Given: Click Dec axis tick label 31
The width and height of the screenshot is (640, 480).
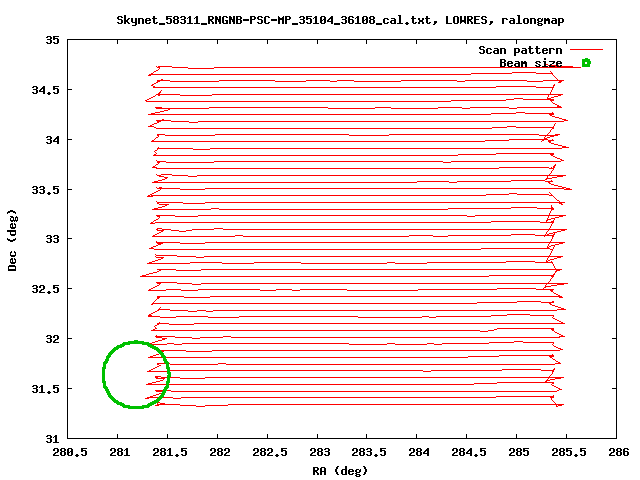Looking at the screenshot, I should [52, 439].
